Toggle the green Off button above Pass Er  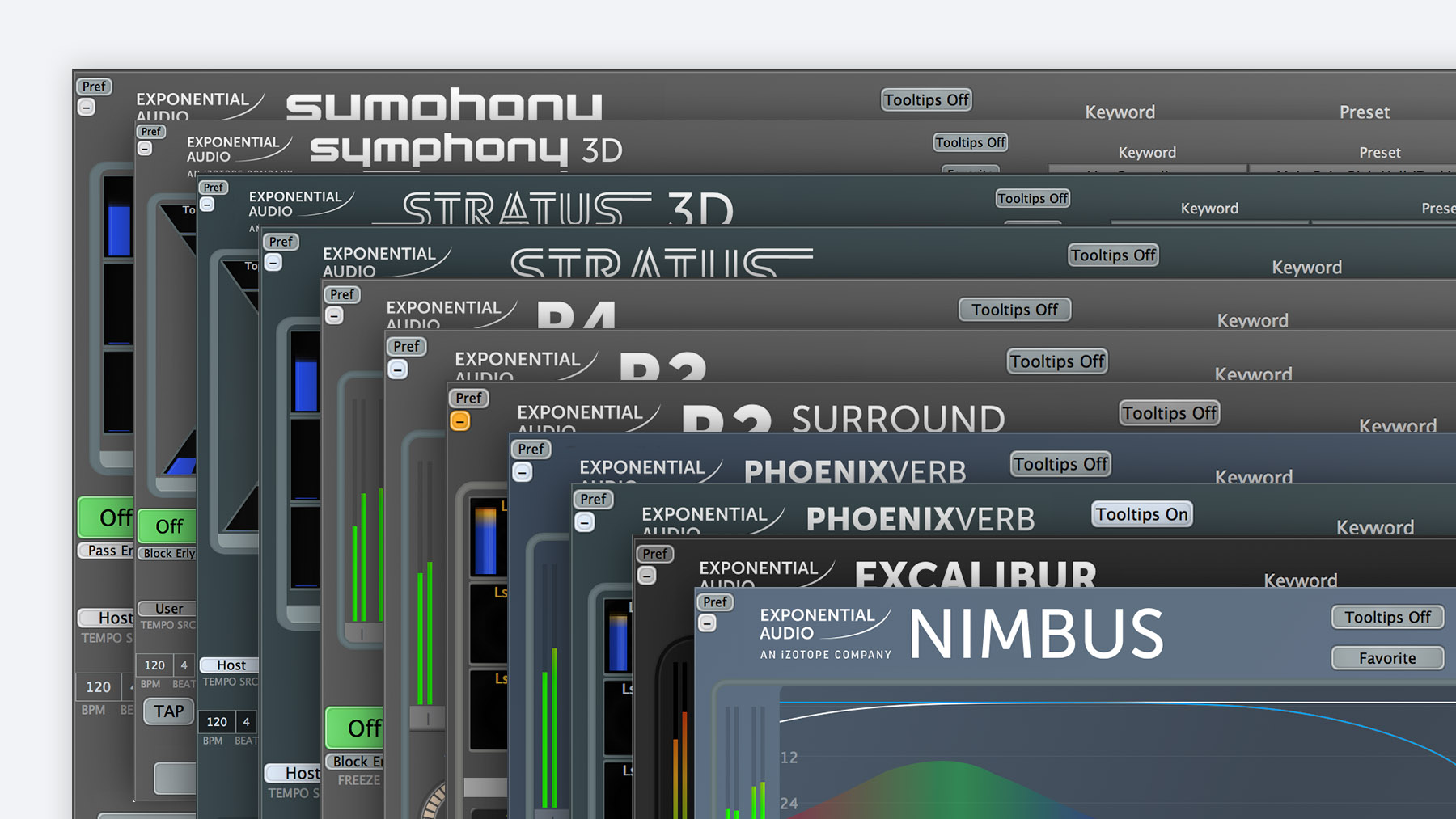pyautogui.click(x=107, y=517)
